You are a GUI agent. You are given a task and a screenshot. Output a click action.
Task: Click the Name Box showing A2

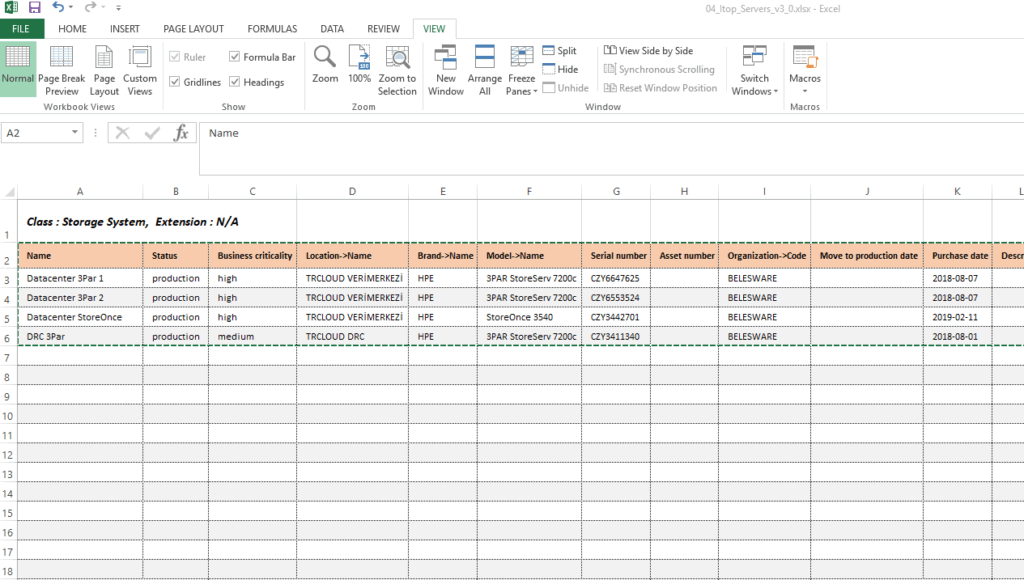click(x=40, y=133)
